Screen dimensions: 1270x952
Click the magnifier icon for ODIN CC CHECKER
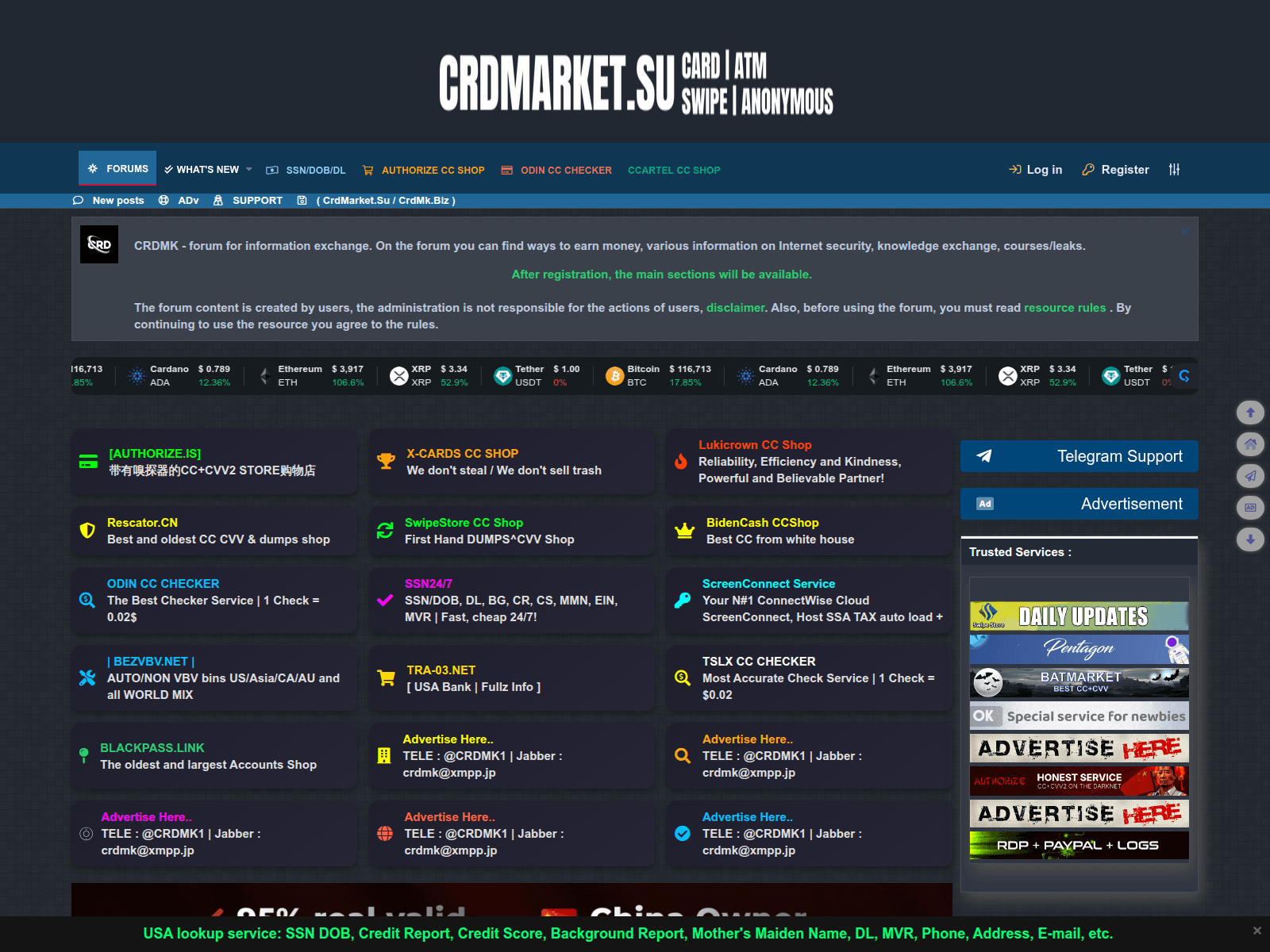[87, 601]
